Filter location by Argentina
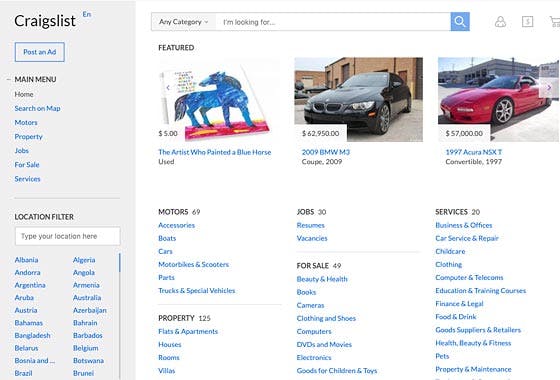The width and height of the screenshot is (560, 380). (x=30, y=285)
